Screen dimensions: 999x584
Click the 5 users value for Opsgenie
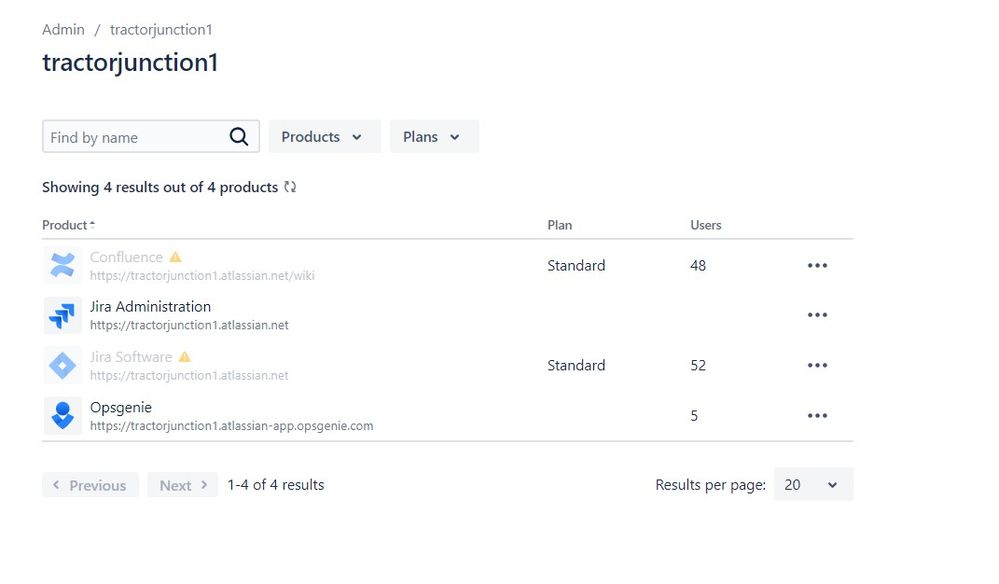tap(694, 416)
